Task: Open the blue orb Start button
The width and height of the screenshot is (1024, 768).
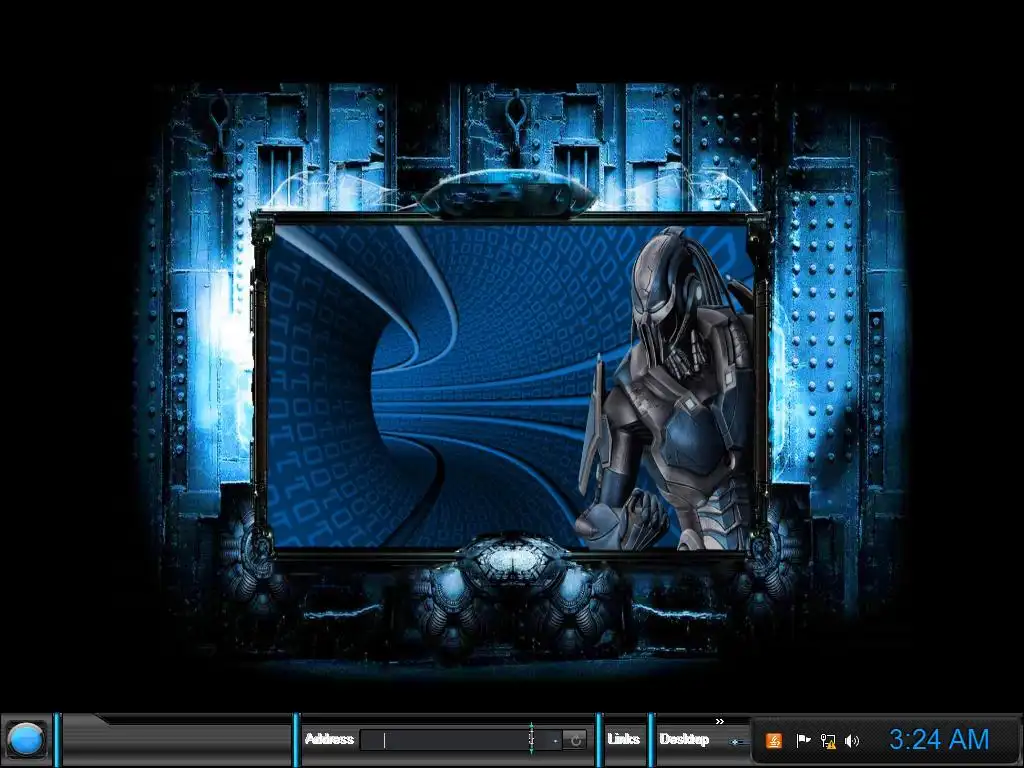Action: (x=25, y=740)
